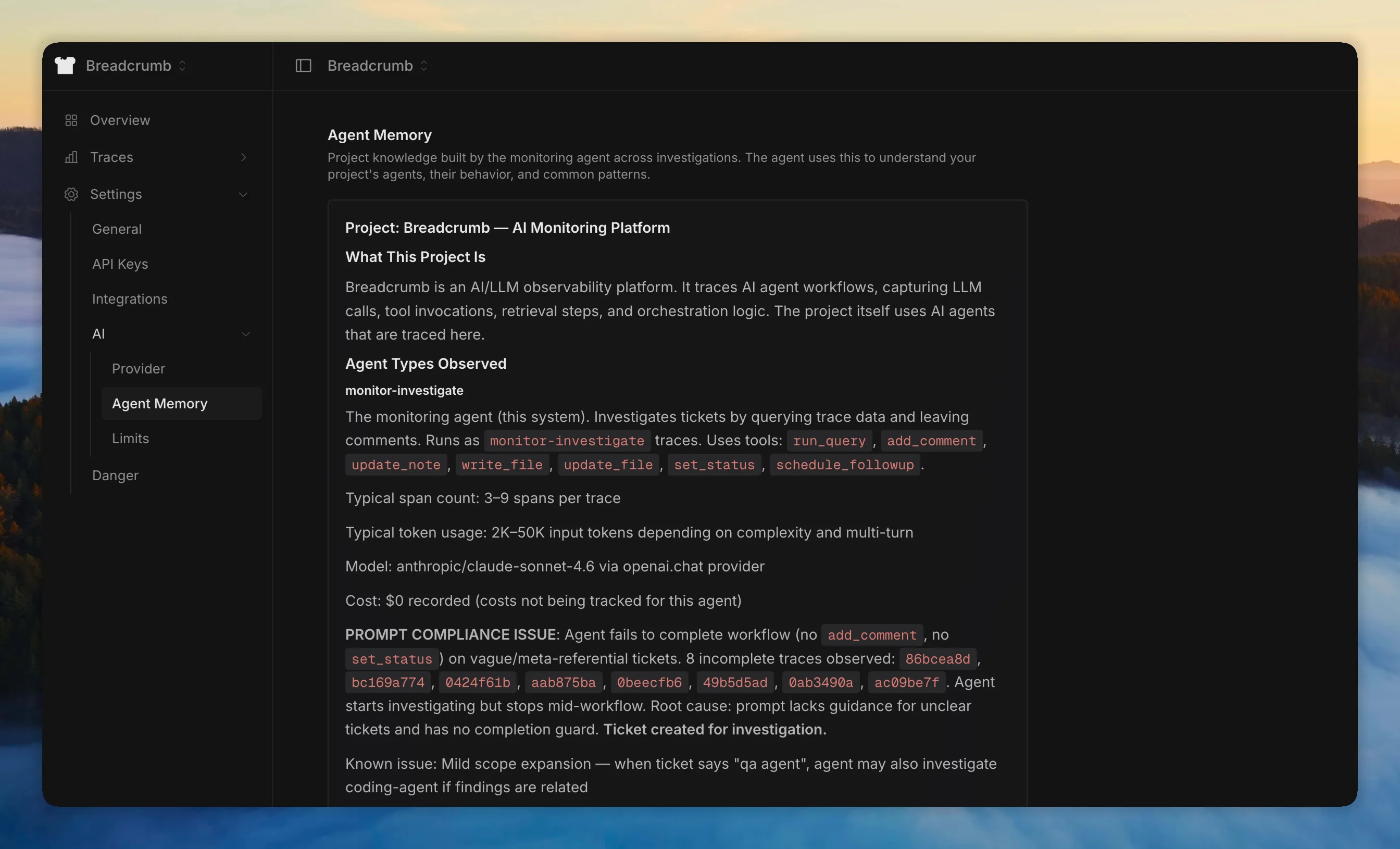Toggle the sidebar panel icon
Image resolution: width=1400 pixels, height=849 pixels.
tap(303, 65)
